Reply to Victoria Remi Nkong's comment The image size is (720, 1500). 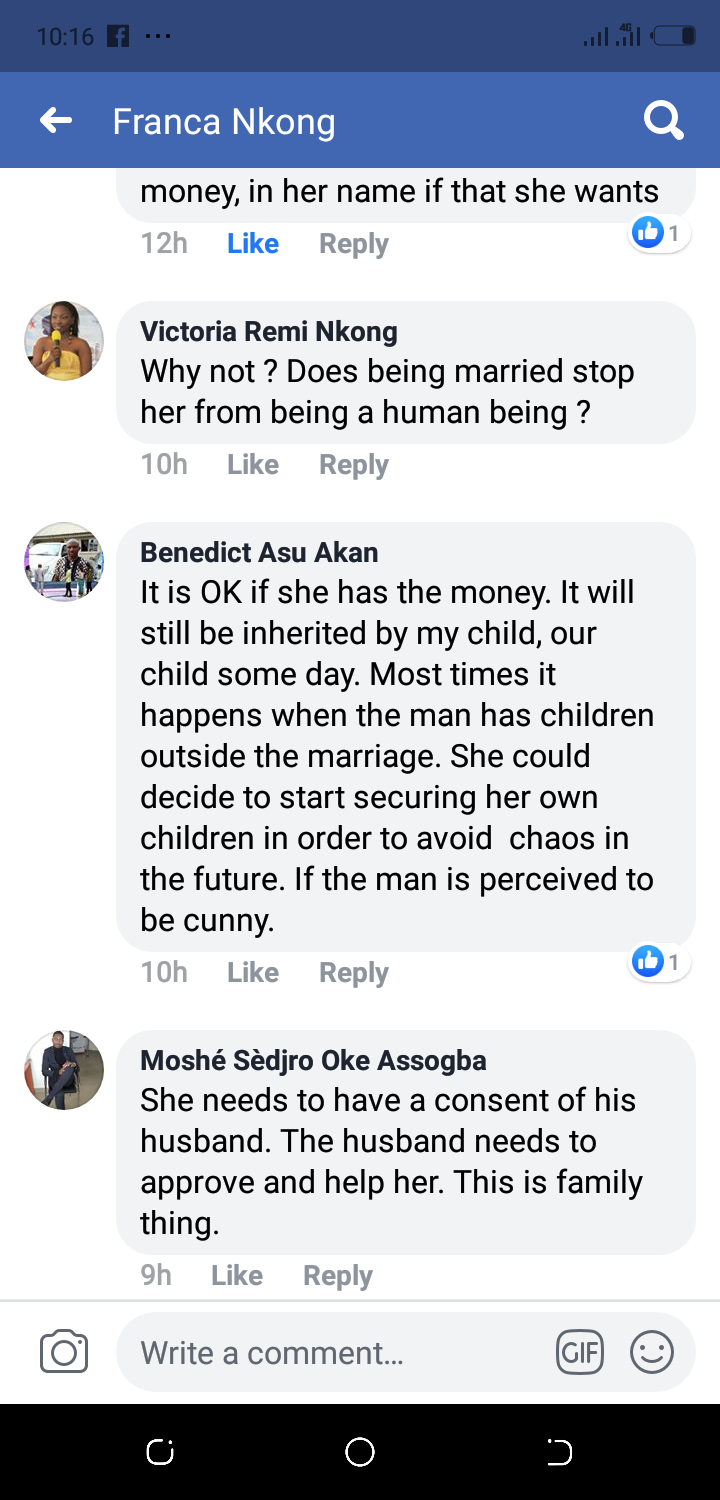(x=353, y=465)
